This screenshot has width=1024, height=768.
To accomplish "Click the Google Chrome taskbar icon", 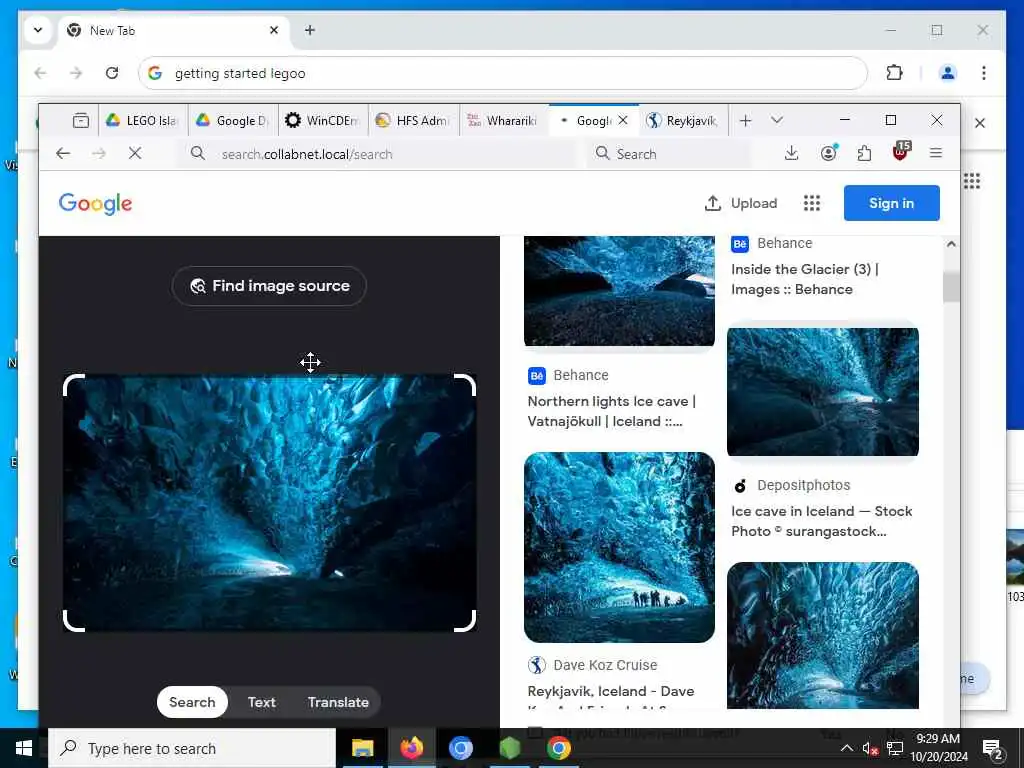I will pyautogui.click(x=559, y=748).
